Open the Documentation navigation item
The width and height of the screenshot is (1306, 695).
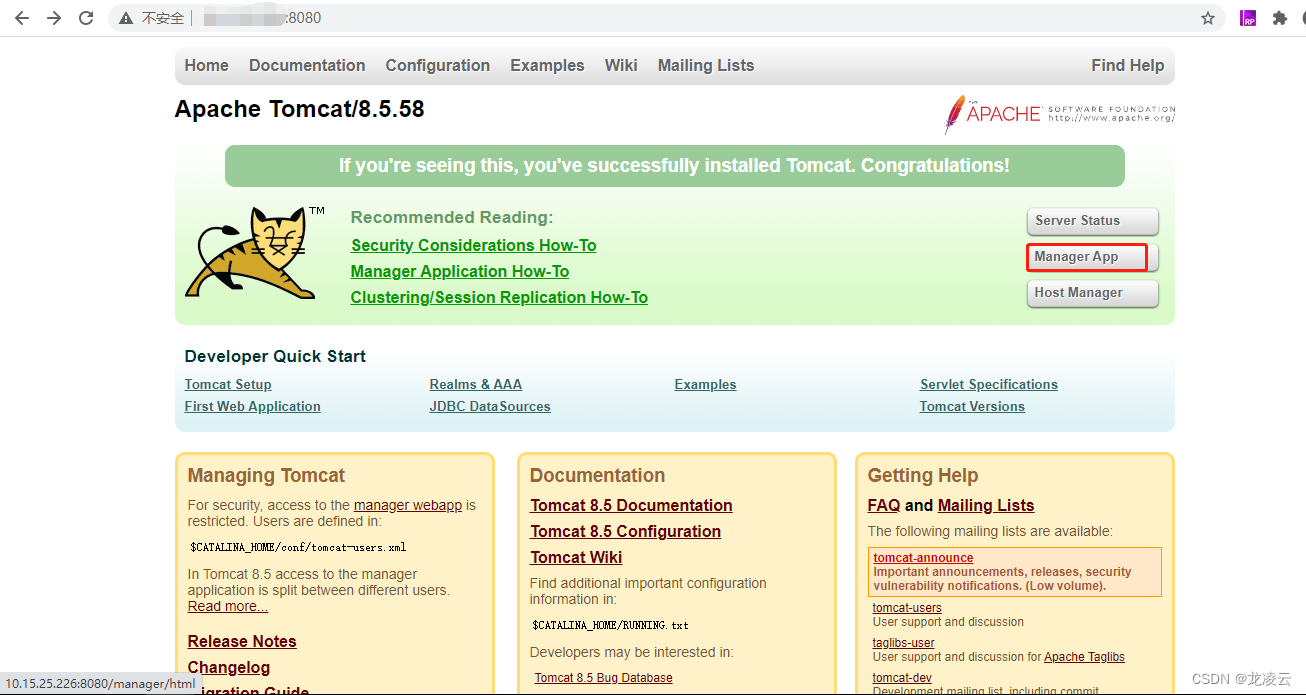point(307,66)
